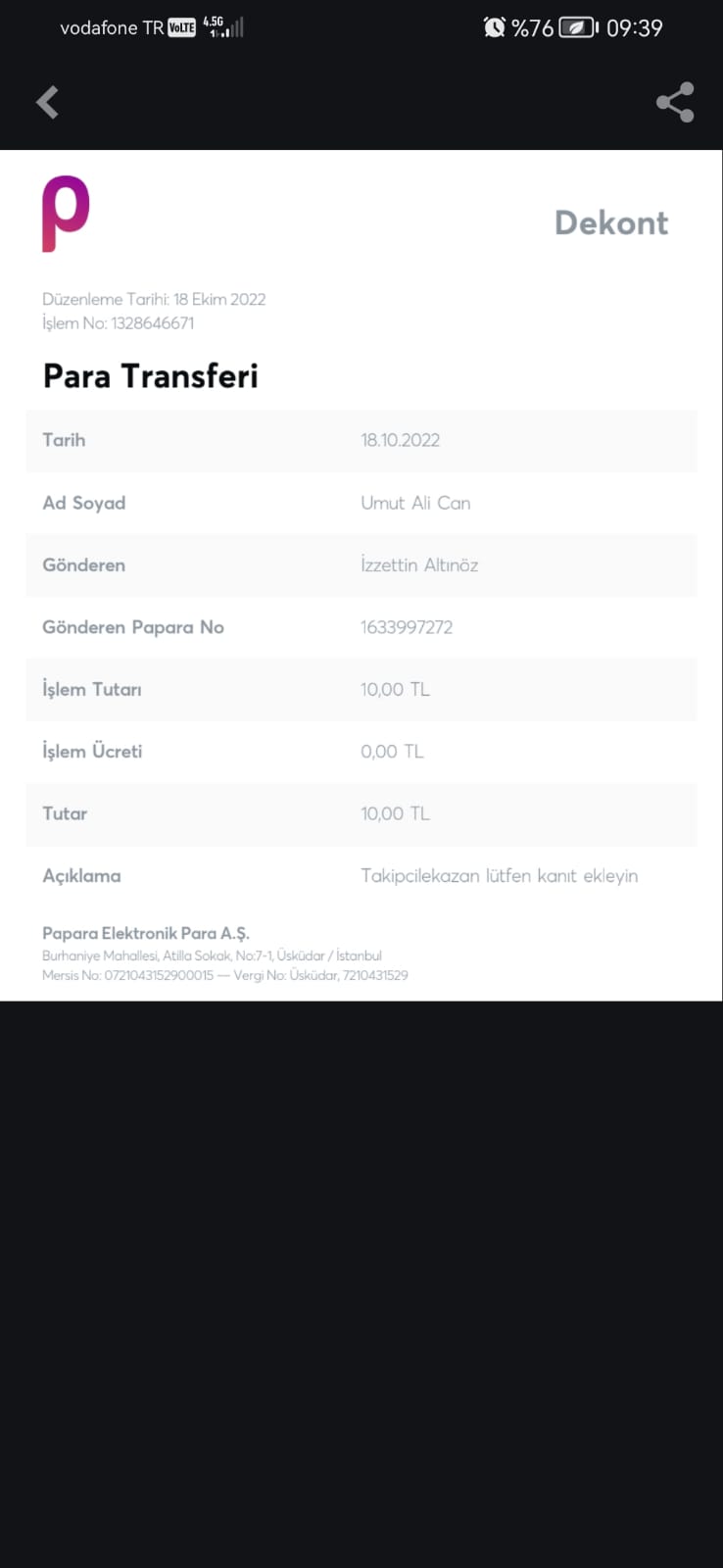The width and height of the screenshot is (723, 1568).
Task: Tap the VoLTE indicator icon
Action: 182,27
